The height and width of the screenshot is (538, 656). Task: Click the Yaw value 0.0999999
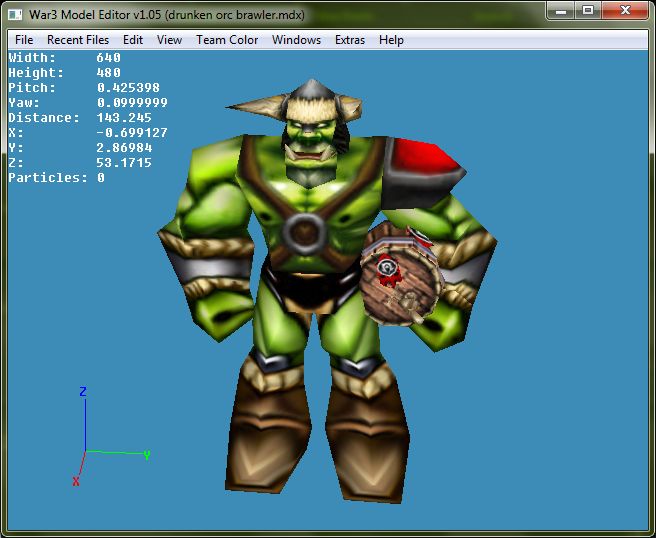pyautogui.click(x=132, y=103)
